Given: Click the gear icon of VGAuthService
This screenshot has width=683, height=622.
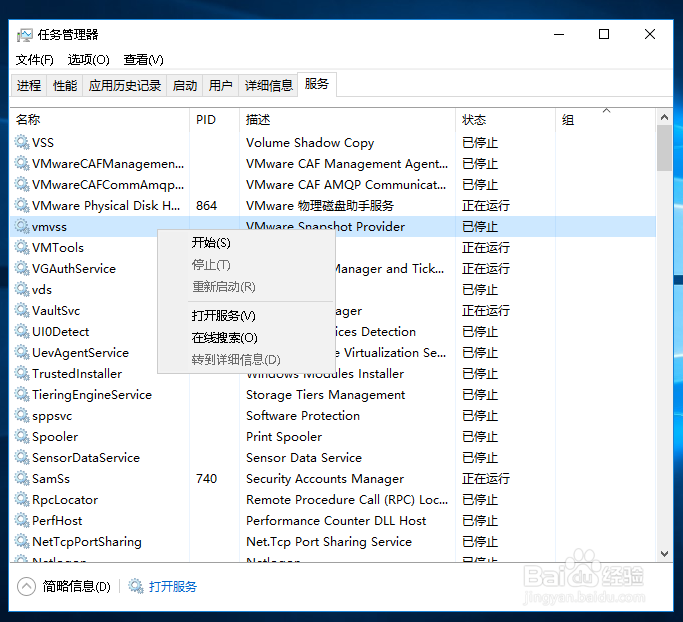Looking at the screenshot, I should [x=21, y=268].
